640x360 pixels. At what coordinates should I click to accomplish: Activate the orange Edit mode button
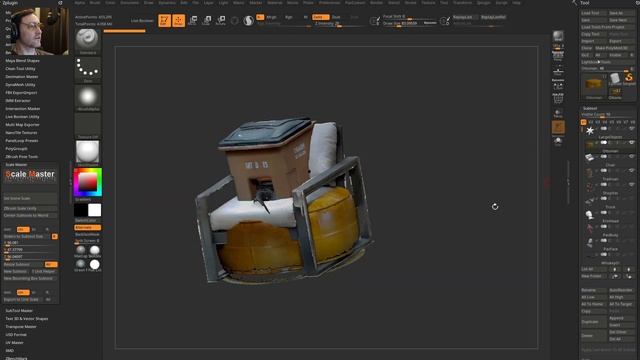coord(164,20)
